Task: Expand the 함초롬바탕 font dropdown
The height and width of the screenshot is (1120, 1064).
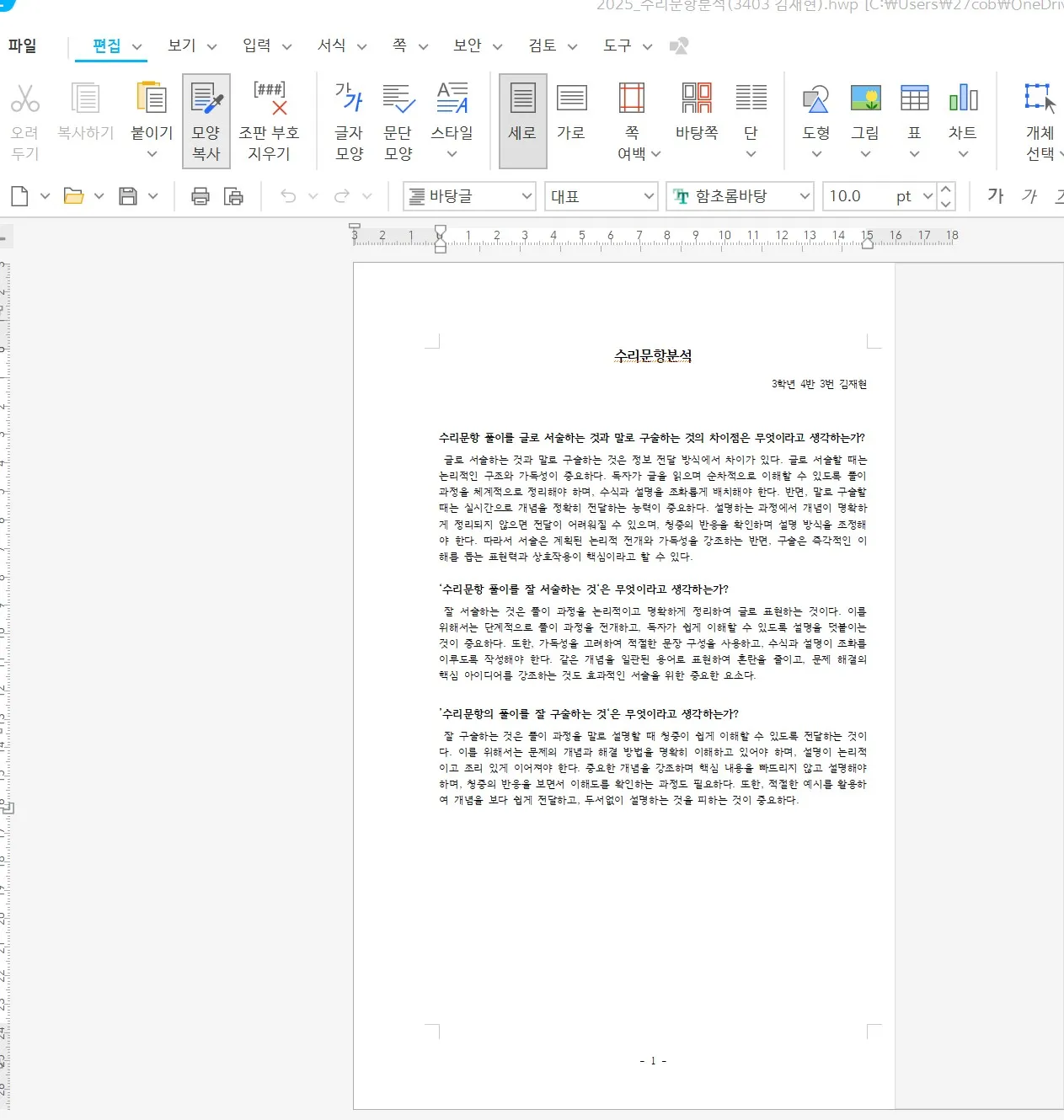Action: pos(805,196)
